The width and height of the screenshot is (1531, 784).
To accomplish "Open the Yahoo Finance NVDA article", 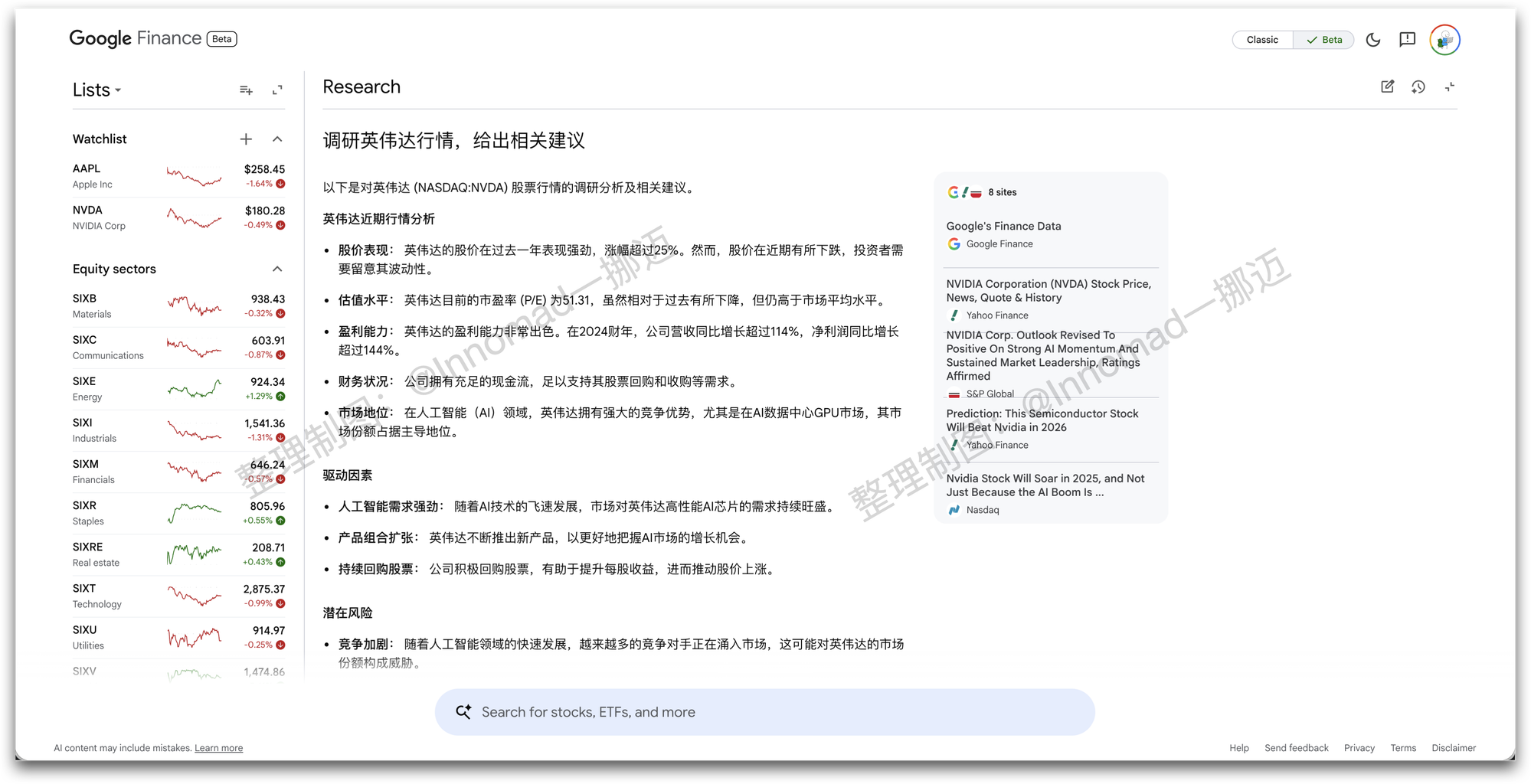I will [x=1049, y=290].
